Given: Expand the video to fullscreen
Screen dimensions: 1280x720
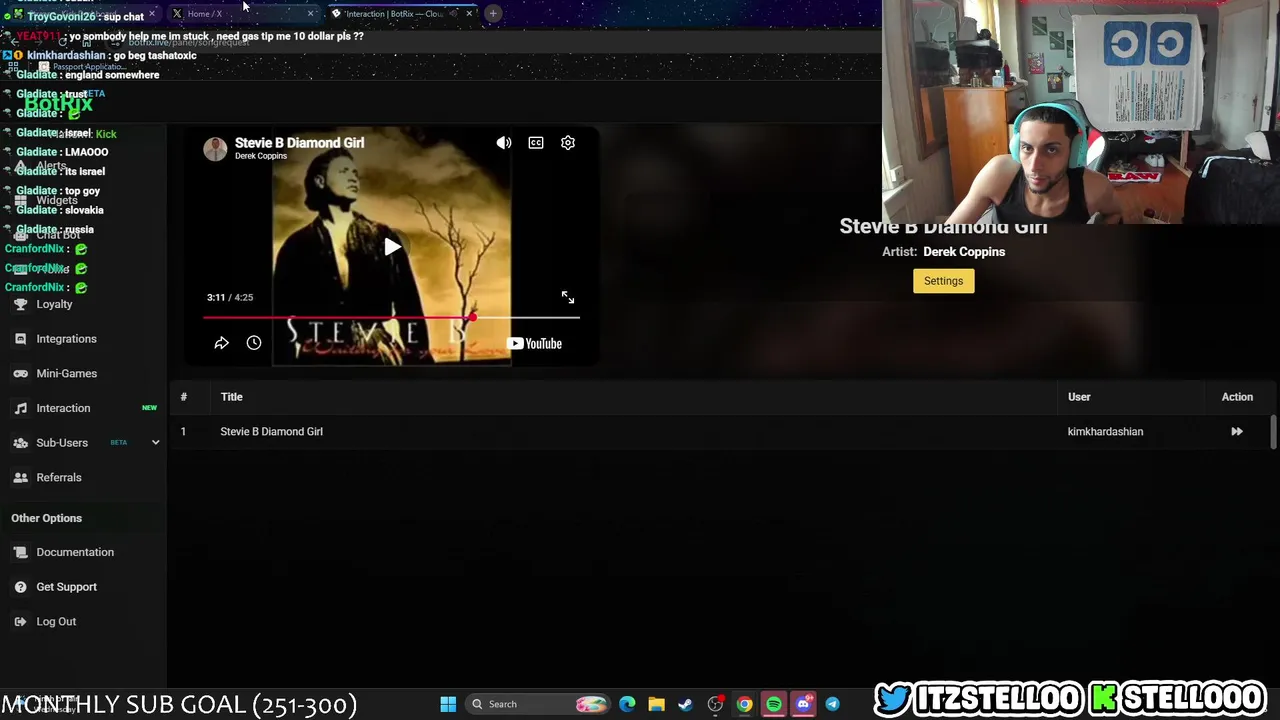Looking at the screenshot, I should point(568,298).
